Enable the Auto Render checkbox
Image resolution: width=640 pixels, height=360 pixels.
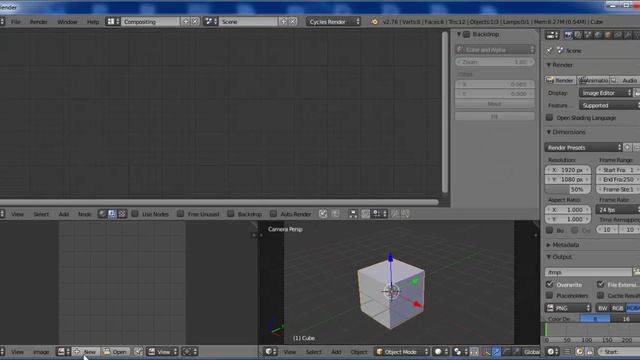pyautogui.click(x=273, y=214)
